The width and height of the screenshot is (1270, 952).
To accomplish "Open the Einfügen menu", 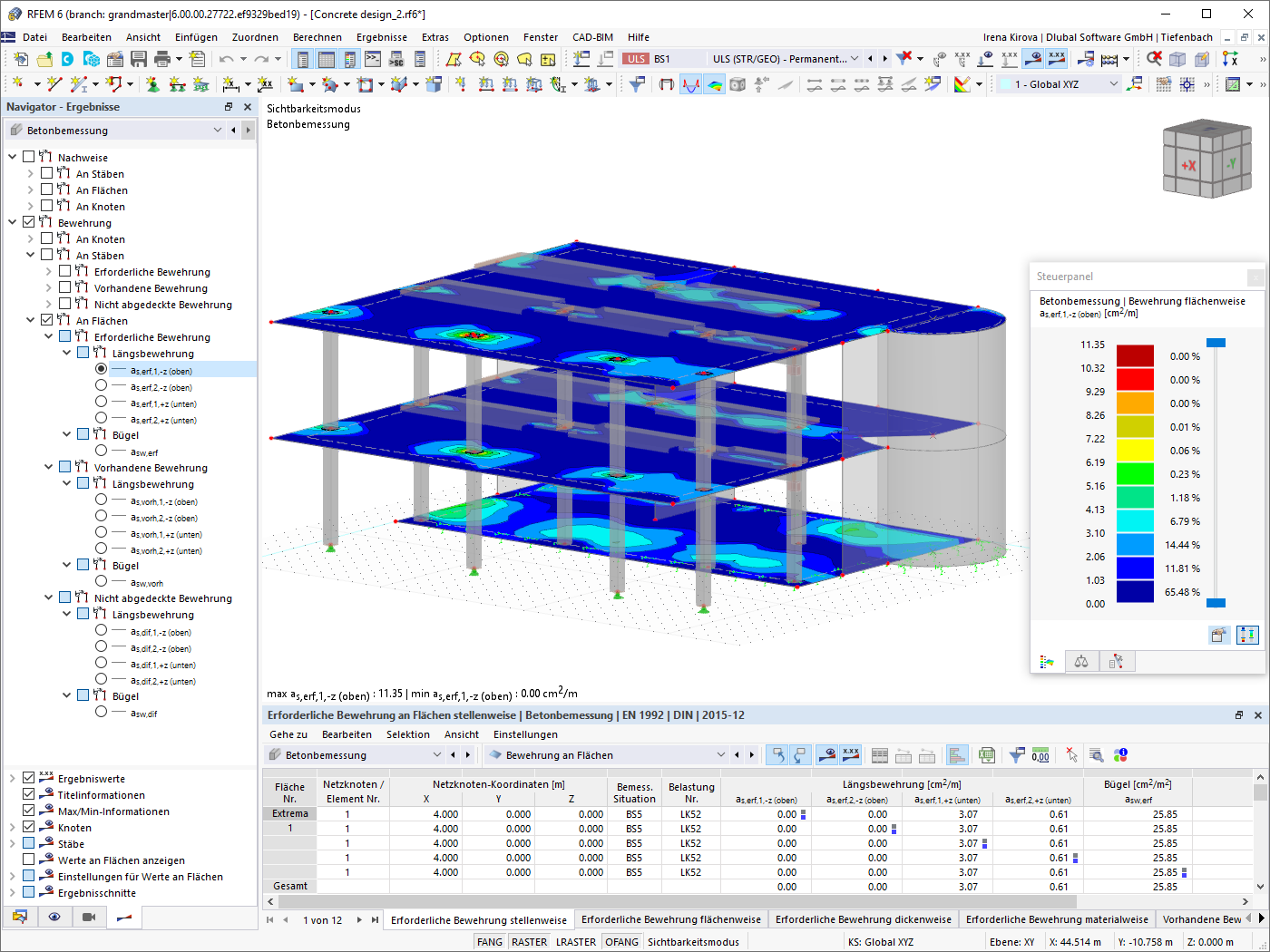I will (x=196, y=37).
